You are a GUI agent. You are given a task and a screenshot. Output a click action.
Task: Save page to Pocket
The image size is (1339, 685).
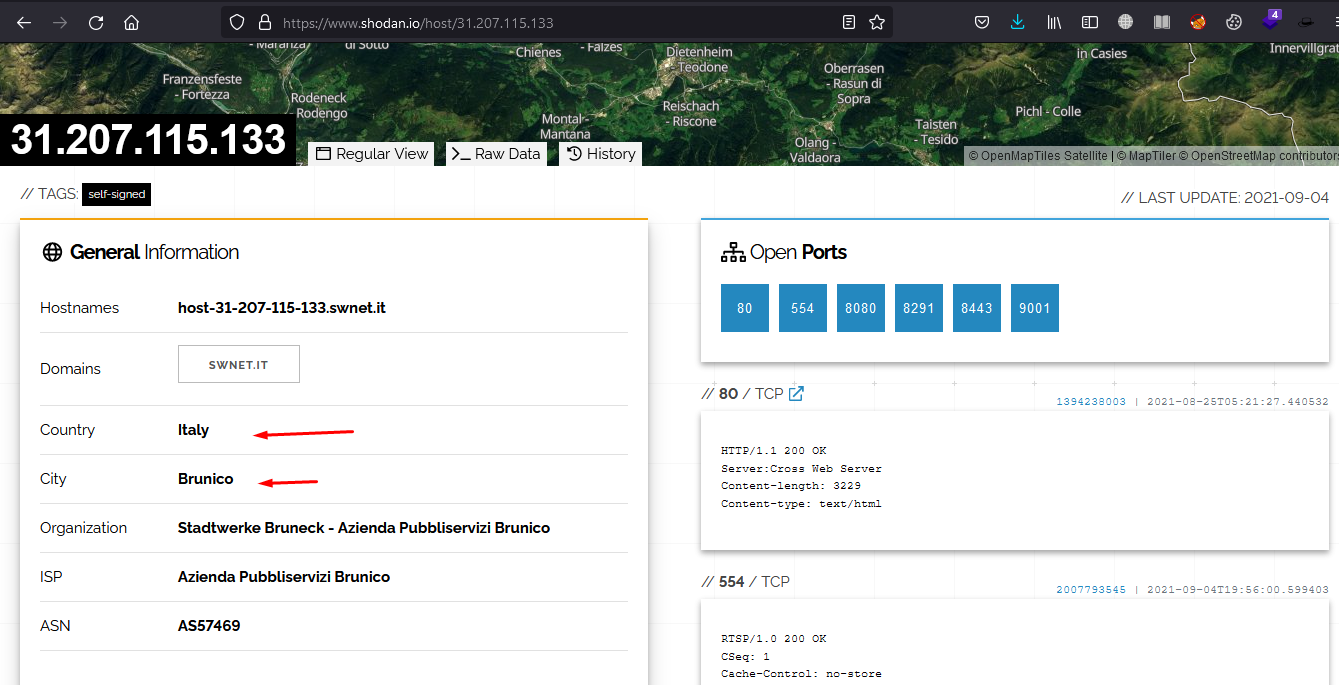point(982,22)
